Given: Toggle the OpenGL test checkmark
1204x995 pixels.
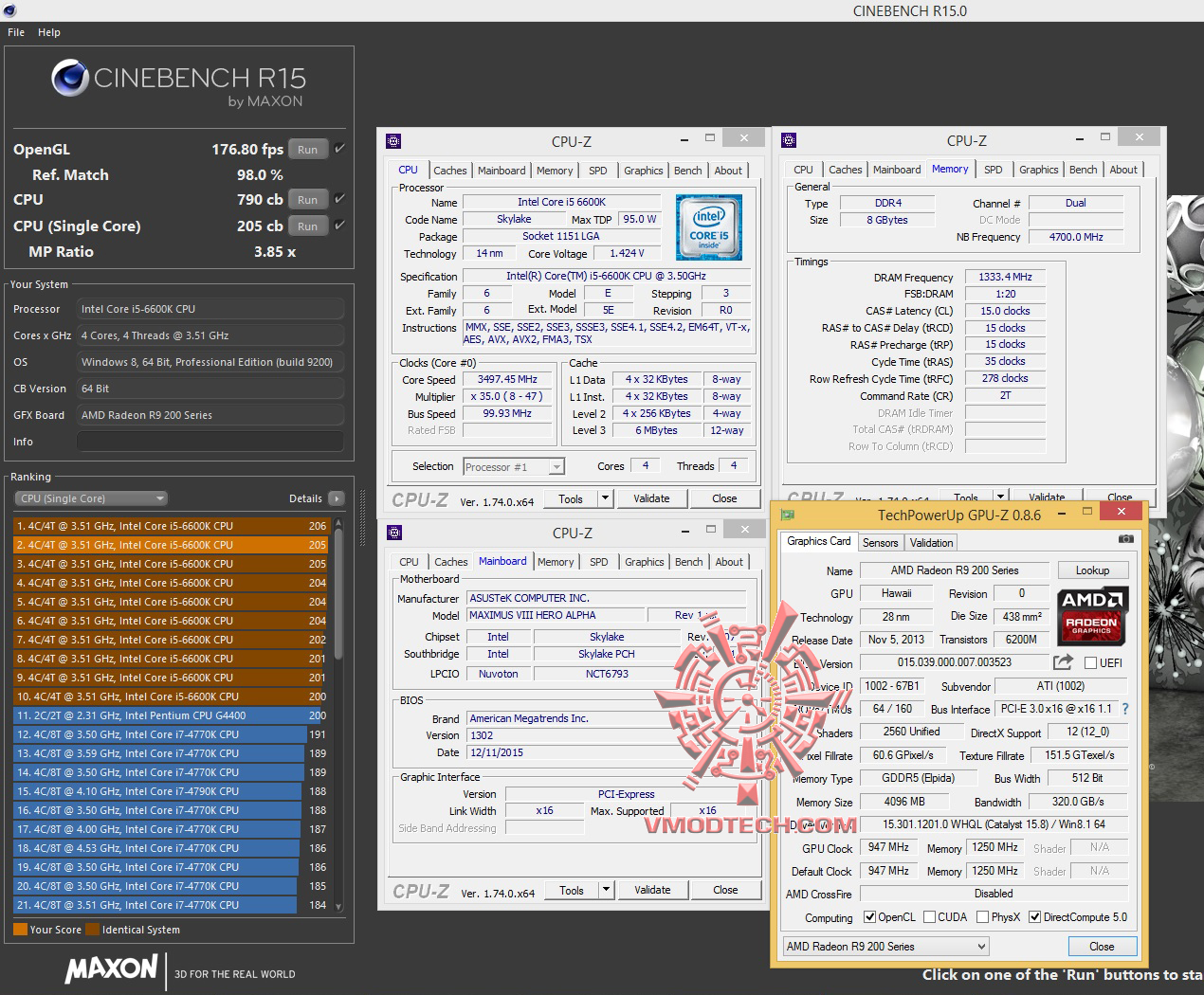Looking at the screenshot, I should click(x=339, y=149).
